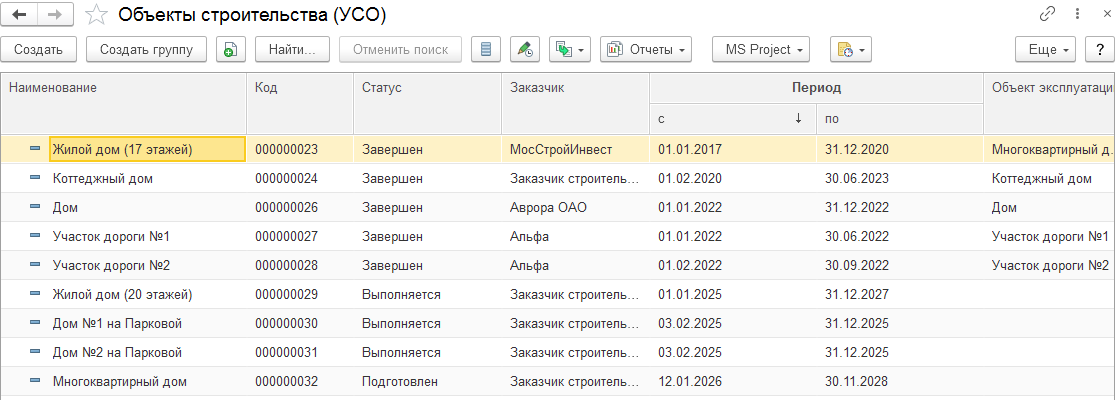Click the Период 'с' sorted column header
Viewport: 1116px width, 400px height.
(x=732, y=119)
